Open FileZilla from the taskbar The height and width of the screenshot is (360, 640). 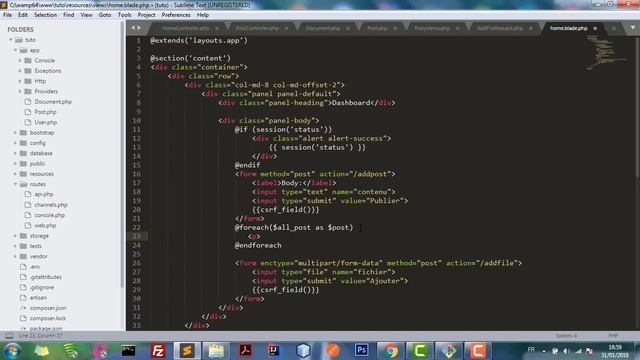coord(158,351)
